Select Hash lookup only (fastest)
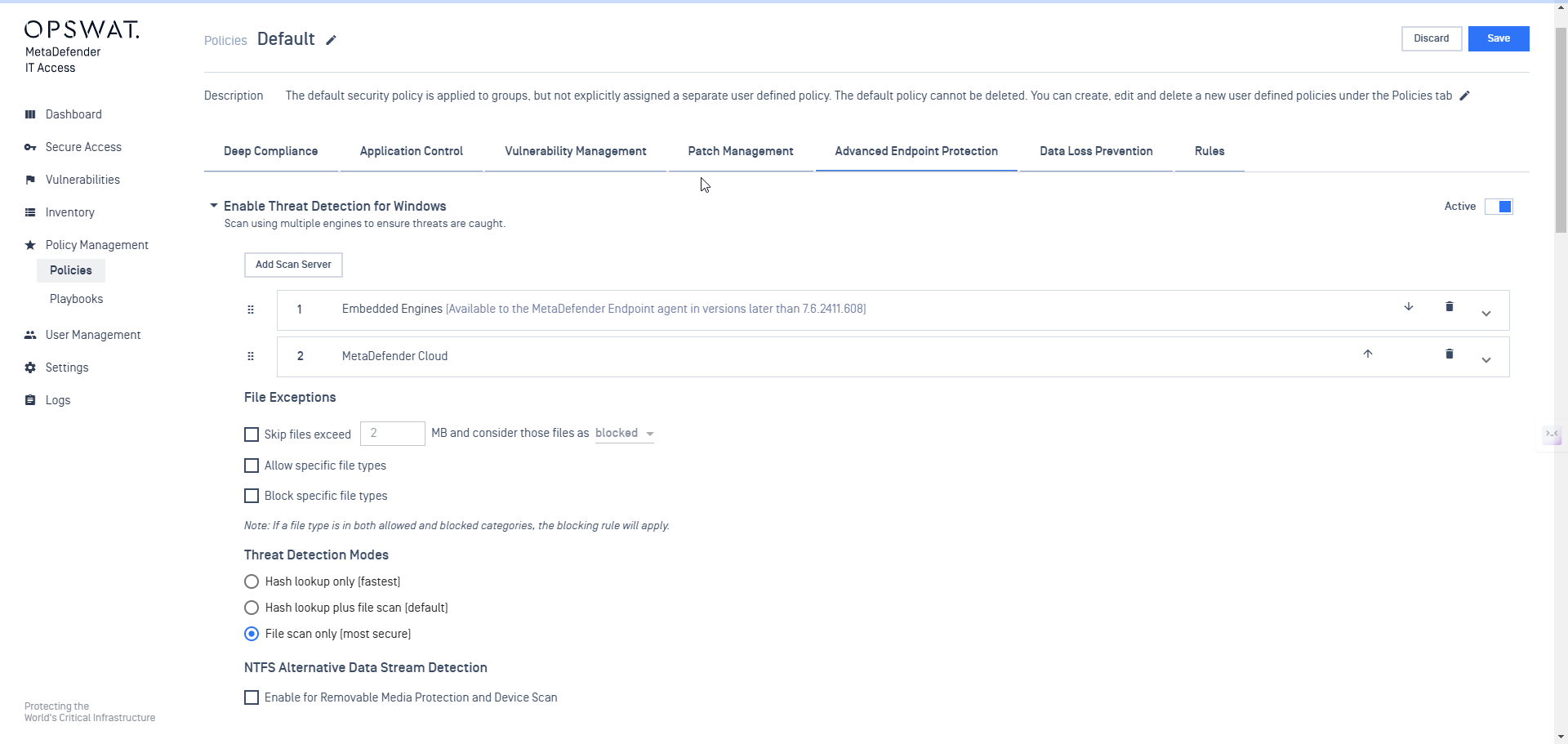Image resolution: width=1568 pixels, height=744 pixels. tap(252, 581)
